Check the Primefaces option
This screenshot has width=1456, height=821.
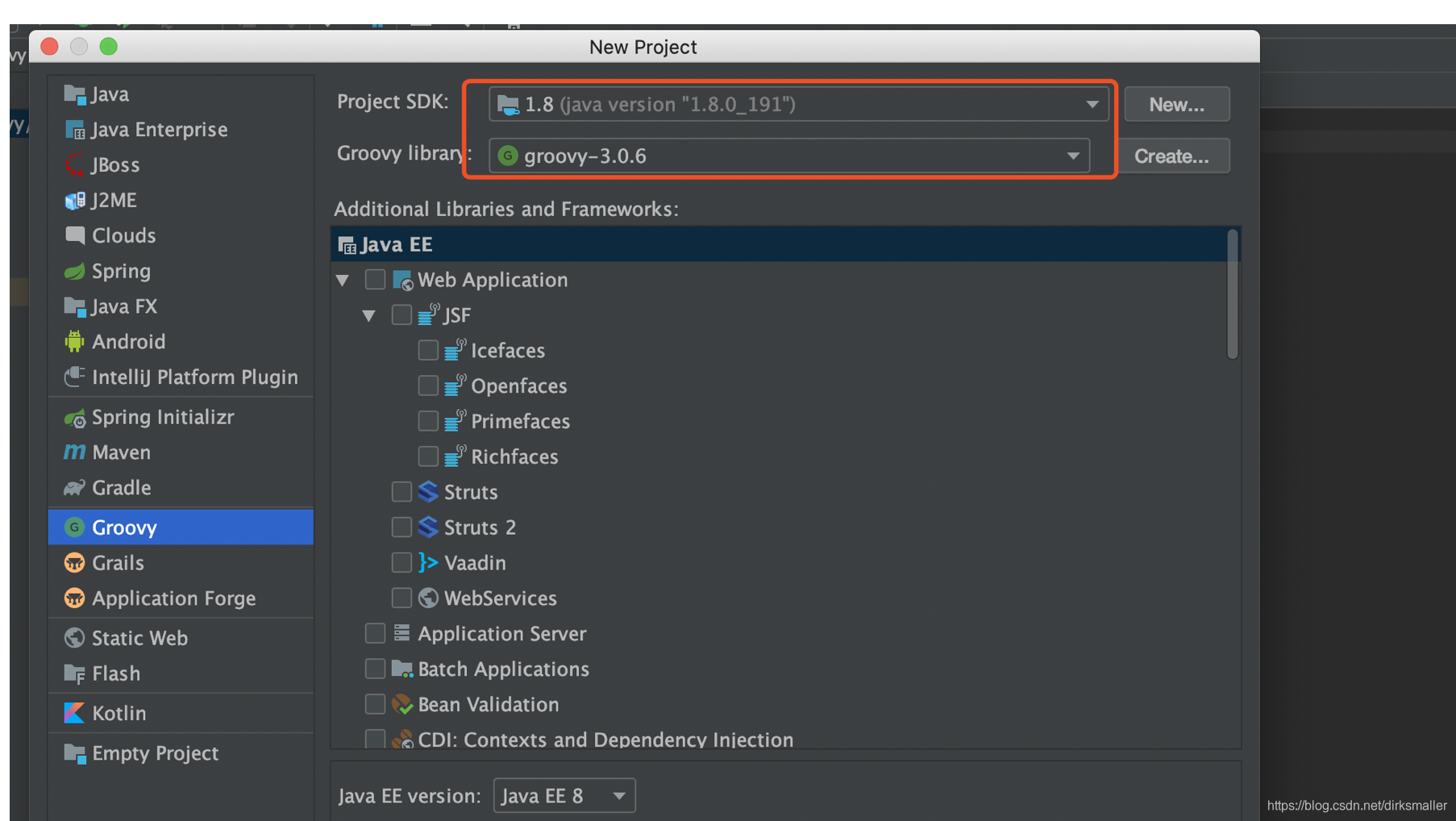pos(428,422)
